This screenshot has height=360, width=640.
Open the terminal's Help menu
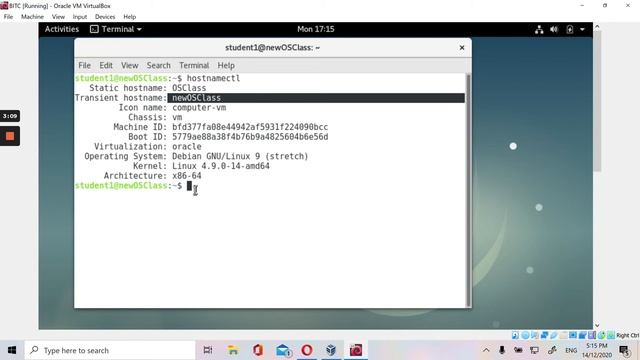pos(226,65)
